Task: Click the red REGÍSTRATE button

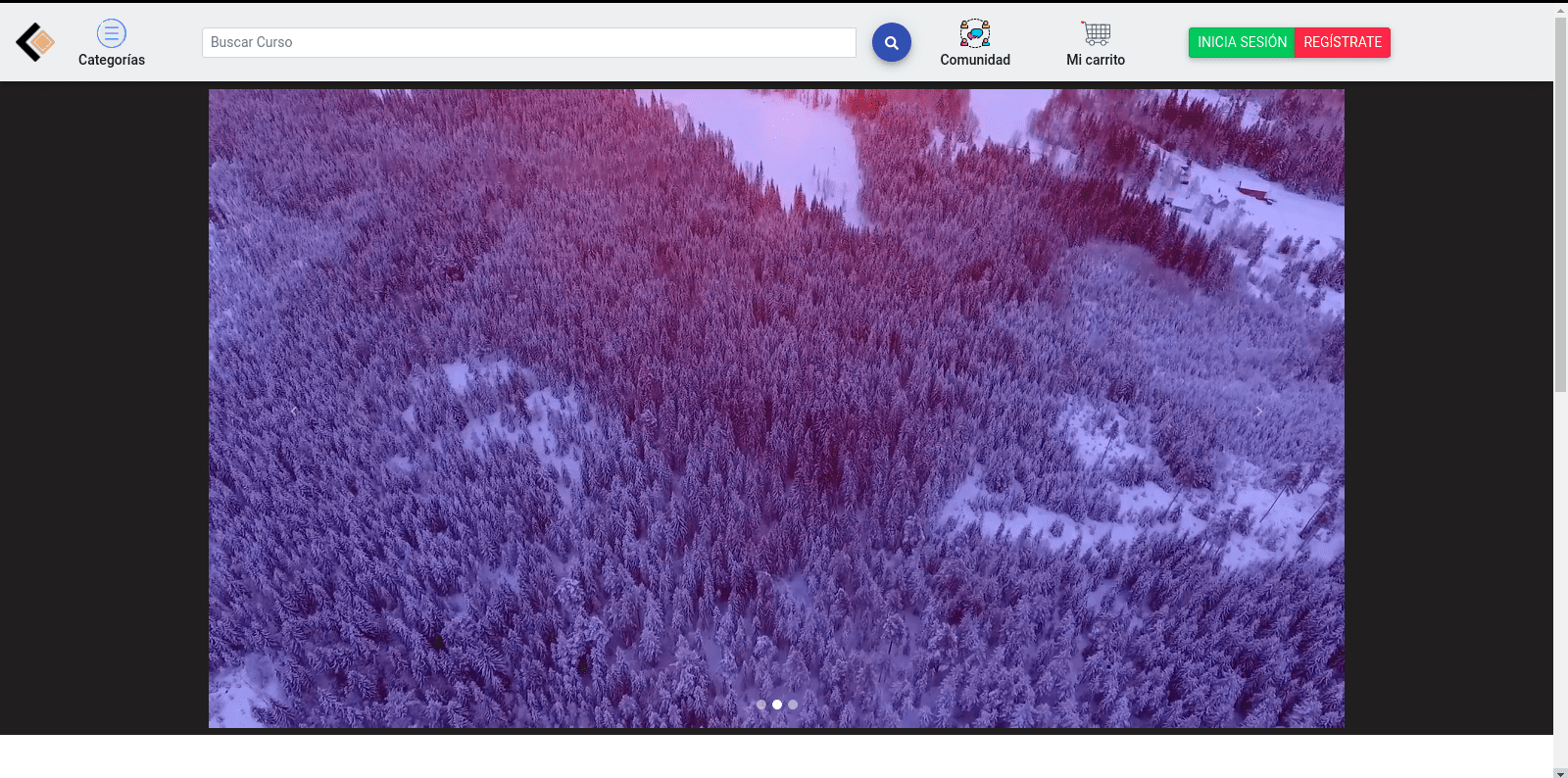Action: pyautogui.click(x=1342, y=42)
